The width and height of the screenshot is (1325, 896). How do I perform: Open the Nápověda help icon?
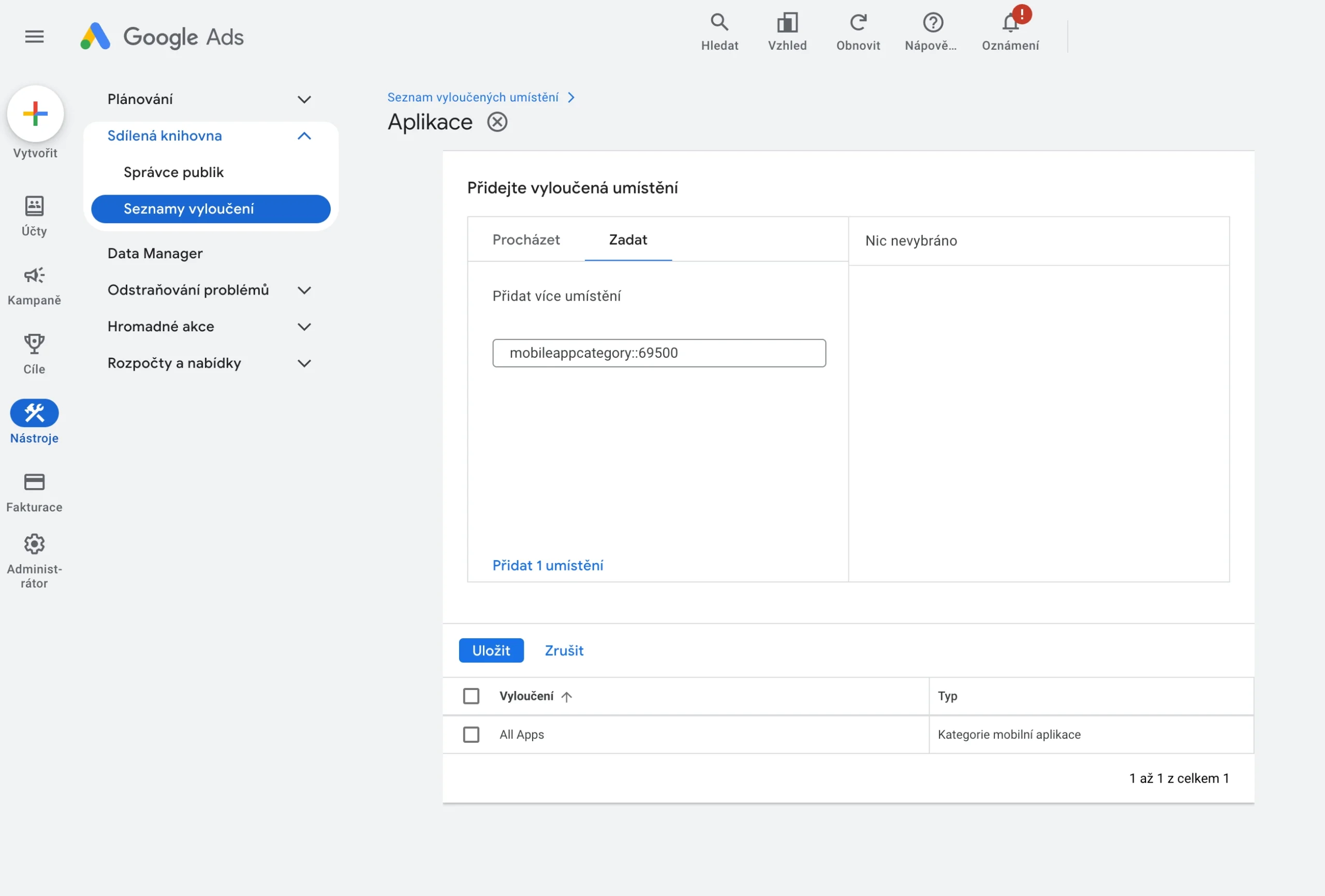(932, 23)
